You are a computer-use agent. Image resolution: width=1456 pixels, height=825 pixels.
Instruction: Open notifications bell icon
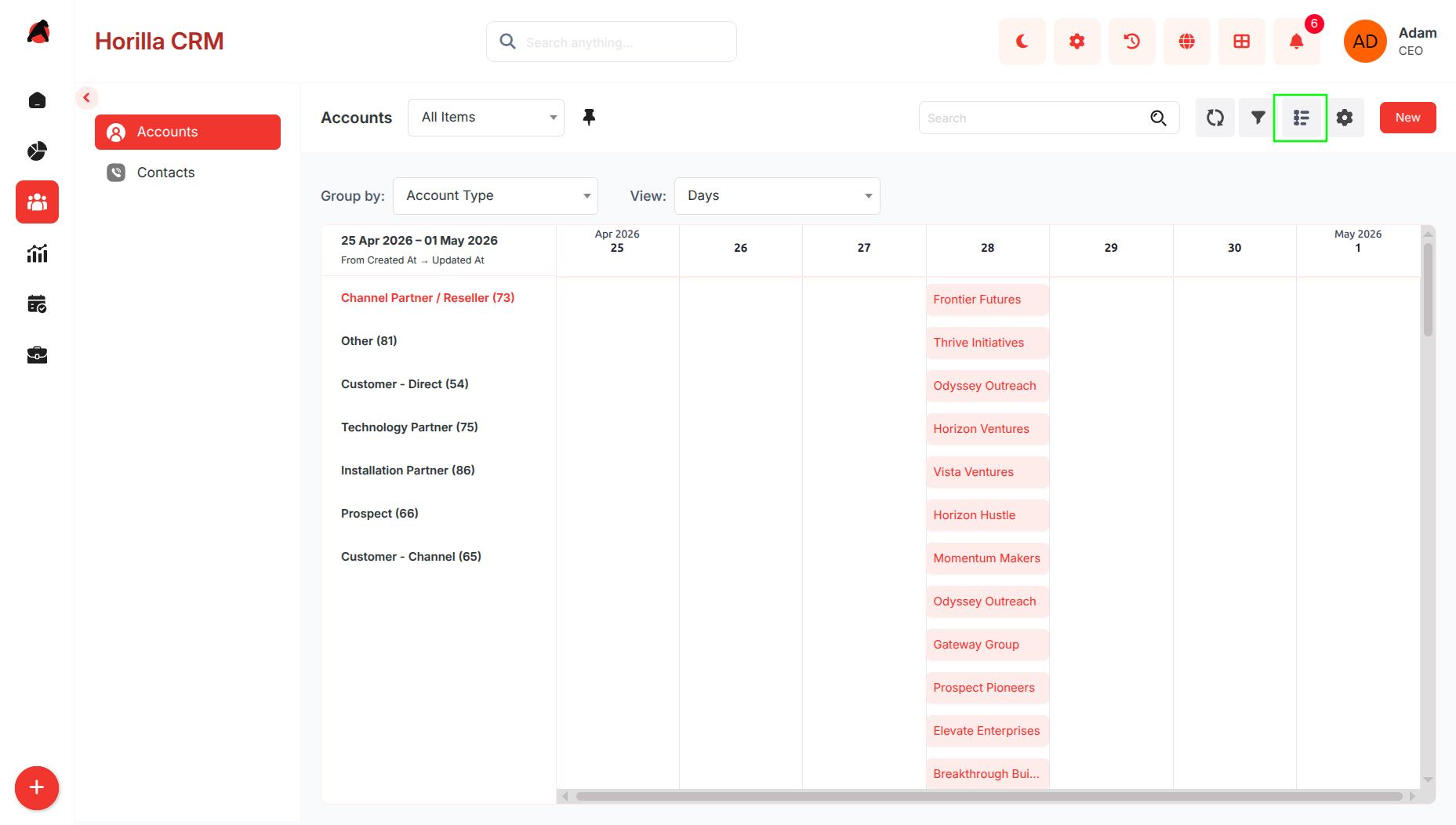click(x=1296, y=42)
